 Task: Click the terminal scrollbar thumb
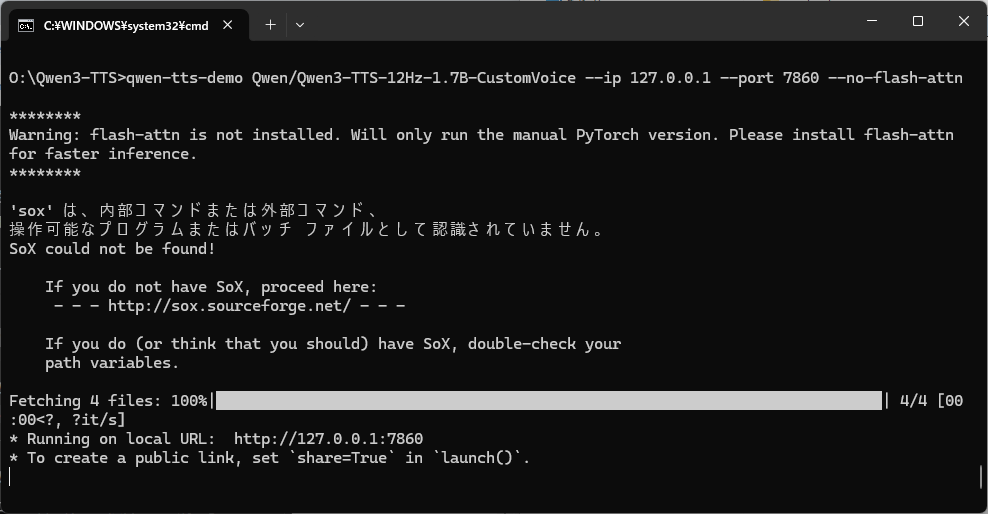981,476
